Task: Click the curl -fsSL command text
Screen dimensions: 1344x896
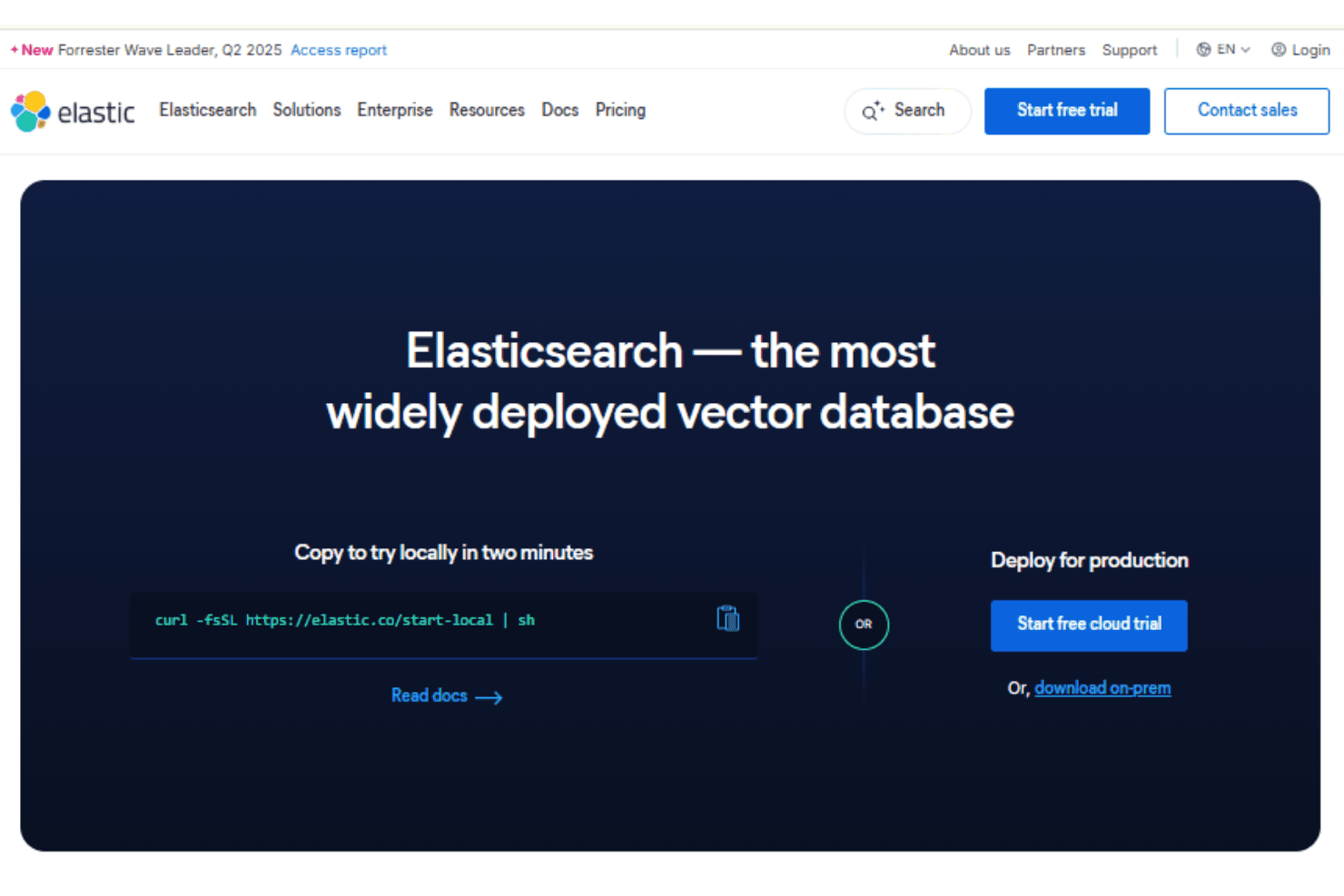Action: point(345,620)
